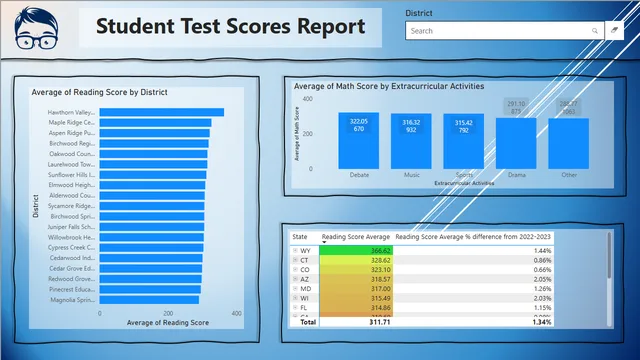Expand the CO state row

295,269
